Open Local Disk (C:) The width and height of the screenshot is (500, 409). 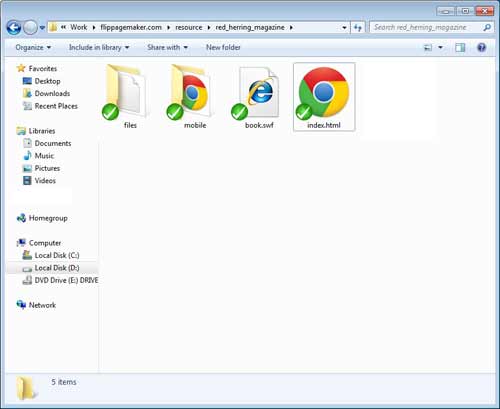coord(57,255)
